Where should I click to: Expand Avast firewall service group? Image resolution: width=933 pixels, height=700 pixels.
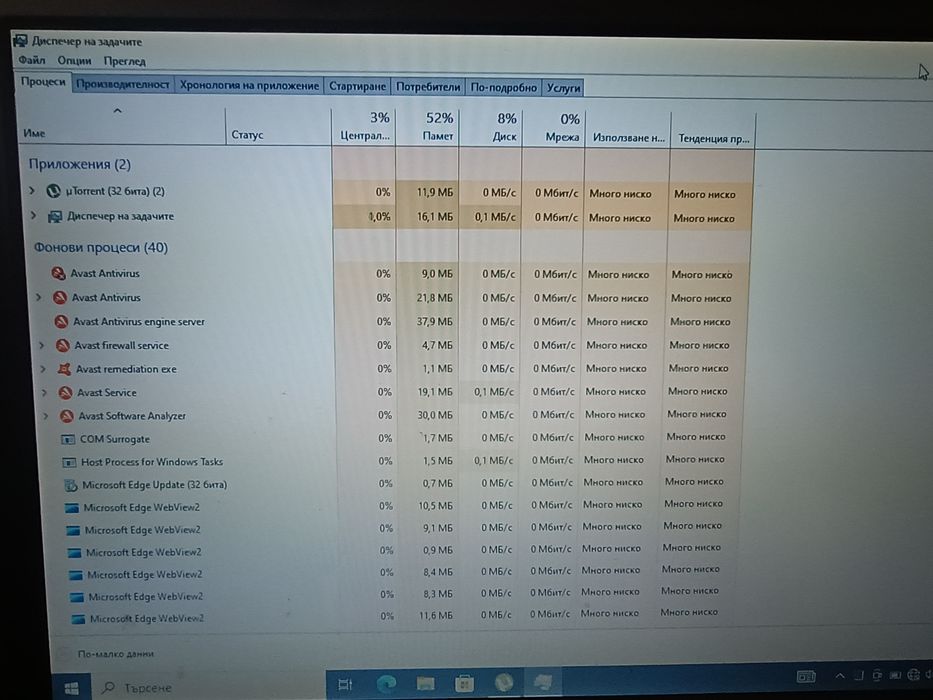pyautogui.click(x=42, y=345)
